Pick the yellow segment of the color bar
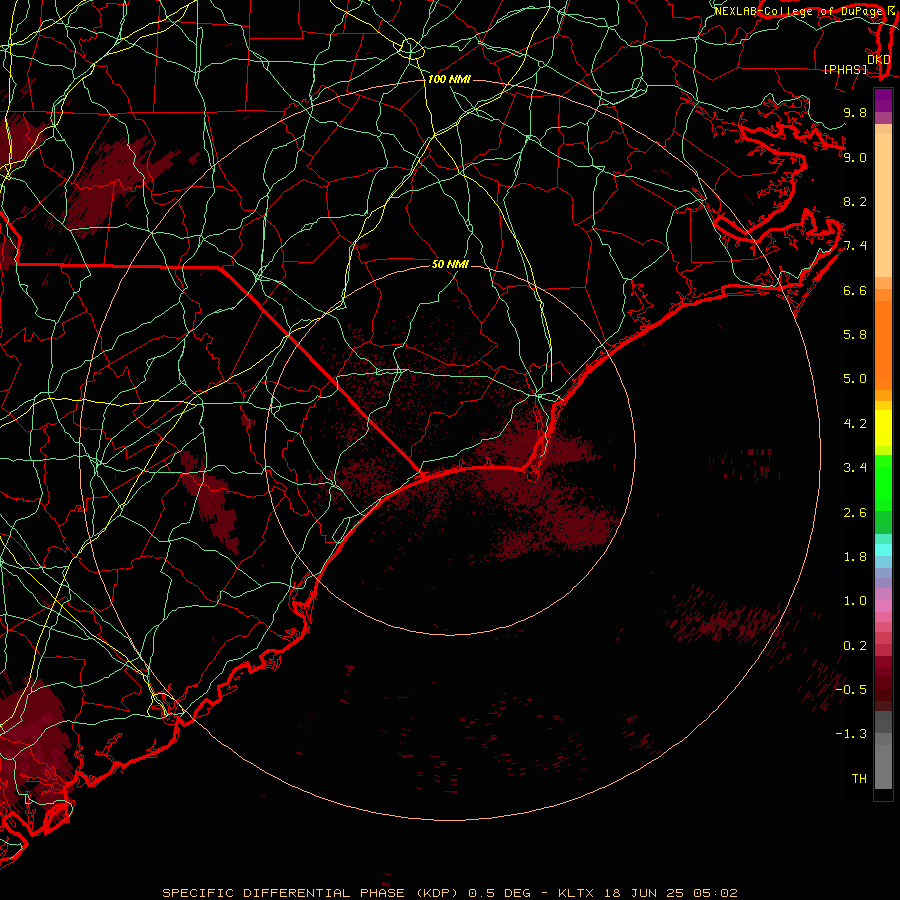 tap(883, 428)
